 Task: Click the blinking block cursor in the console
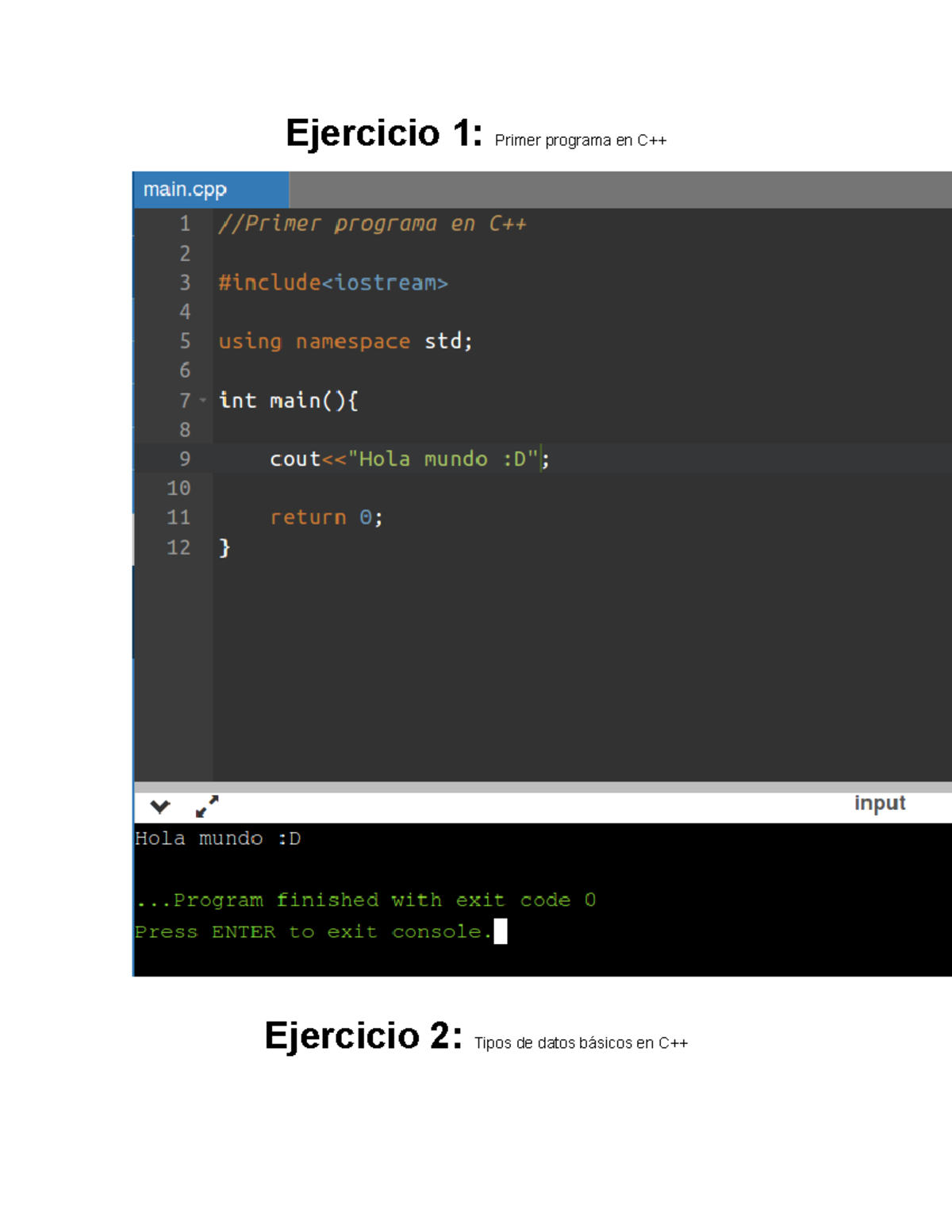point(499,931)
